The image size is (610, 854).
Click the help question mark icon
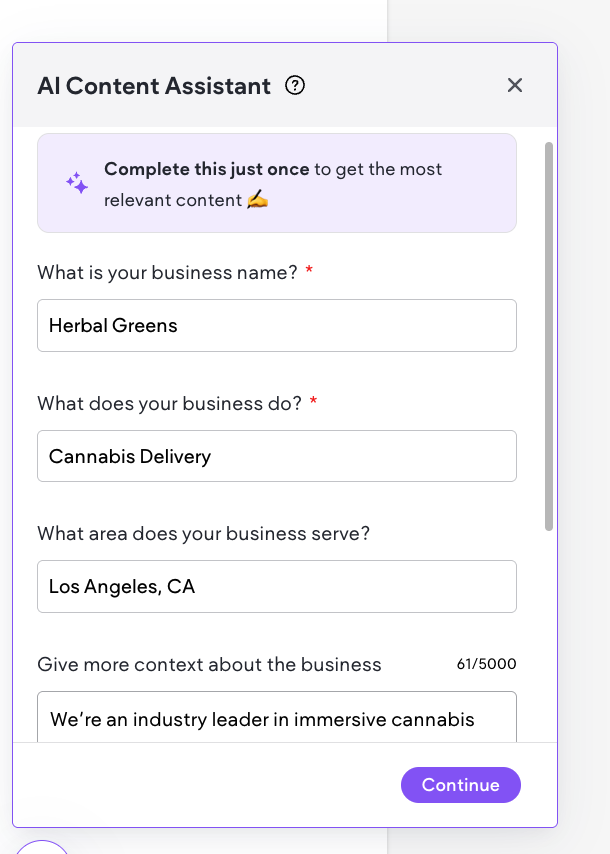[295, 86]
